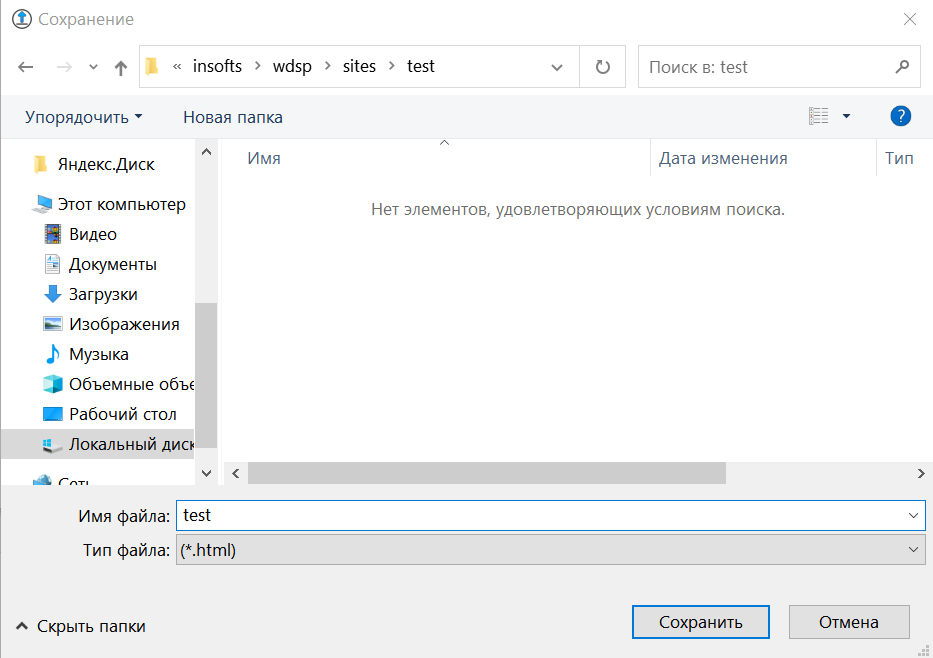Click the Яндекс.Диск folder icon
933x658 pixels.
pos(40,164)
